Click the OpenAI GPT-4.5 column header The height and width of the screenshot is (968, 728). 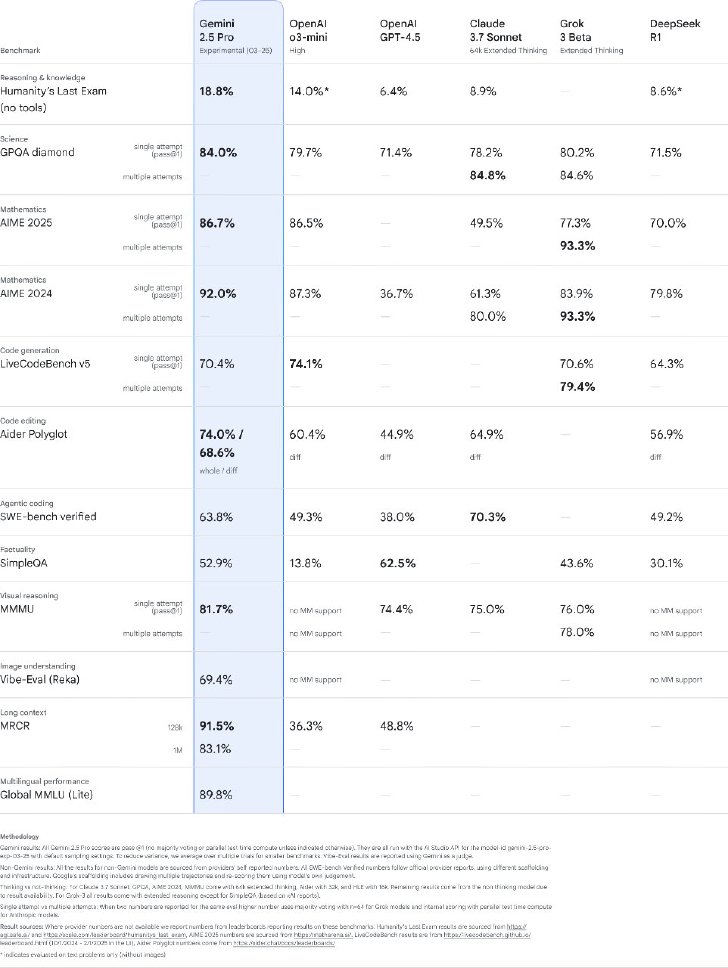pos(400,30)
